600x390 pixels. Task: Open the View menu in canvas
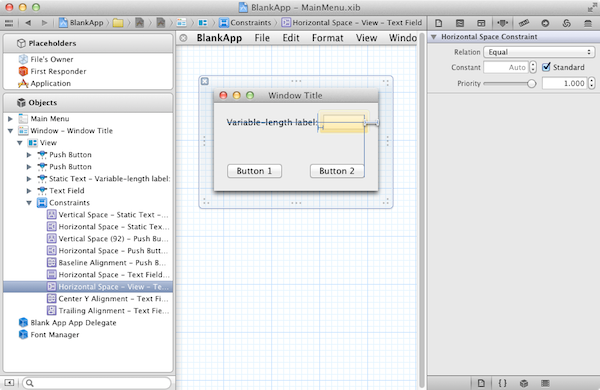coord(366,38)
